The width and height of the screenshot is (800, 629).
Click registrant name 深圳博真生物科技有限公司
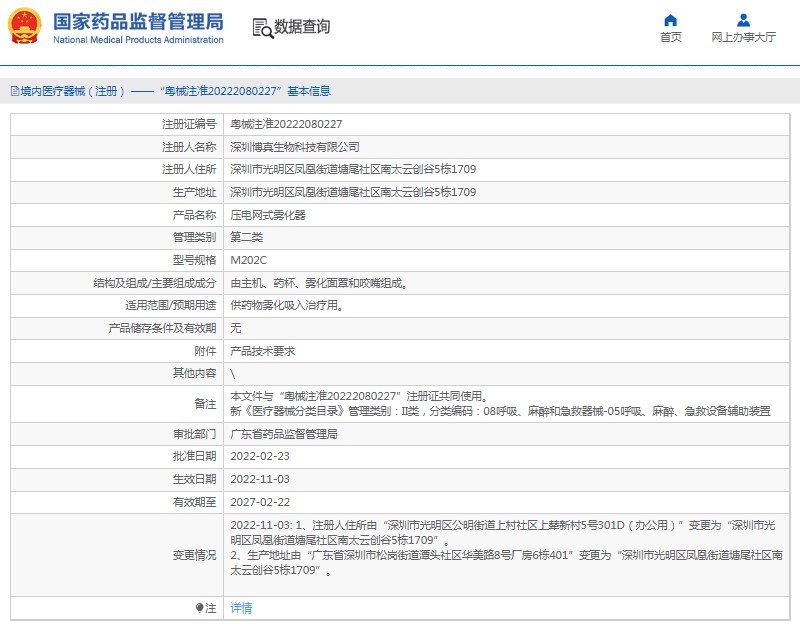(x=295, y=147)
